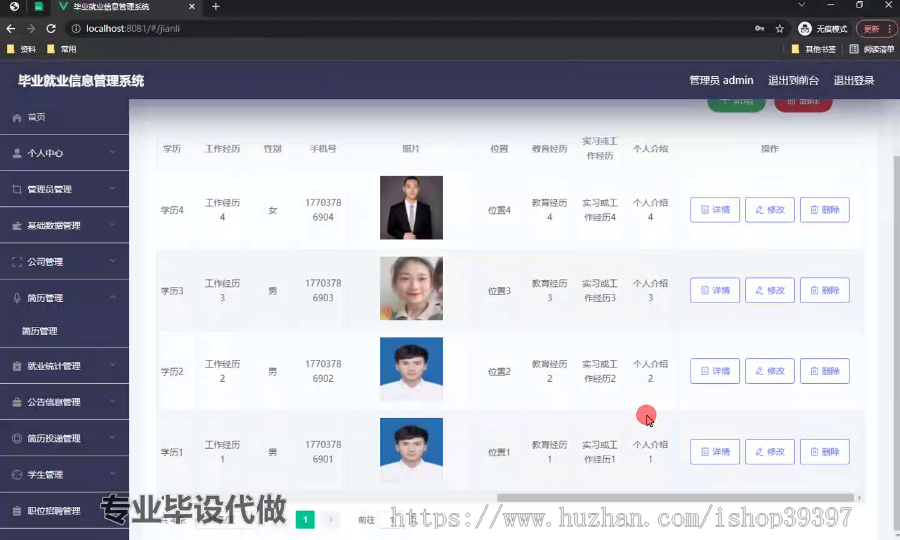
Task: Open the incognito mode indicator
Action: click(822, 29)
